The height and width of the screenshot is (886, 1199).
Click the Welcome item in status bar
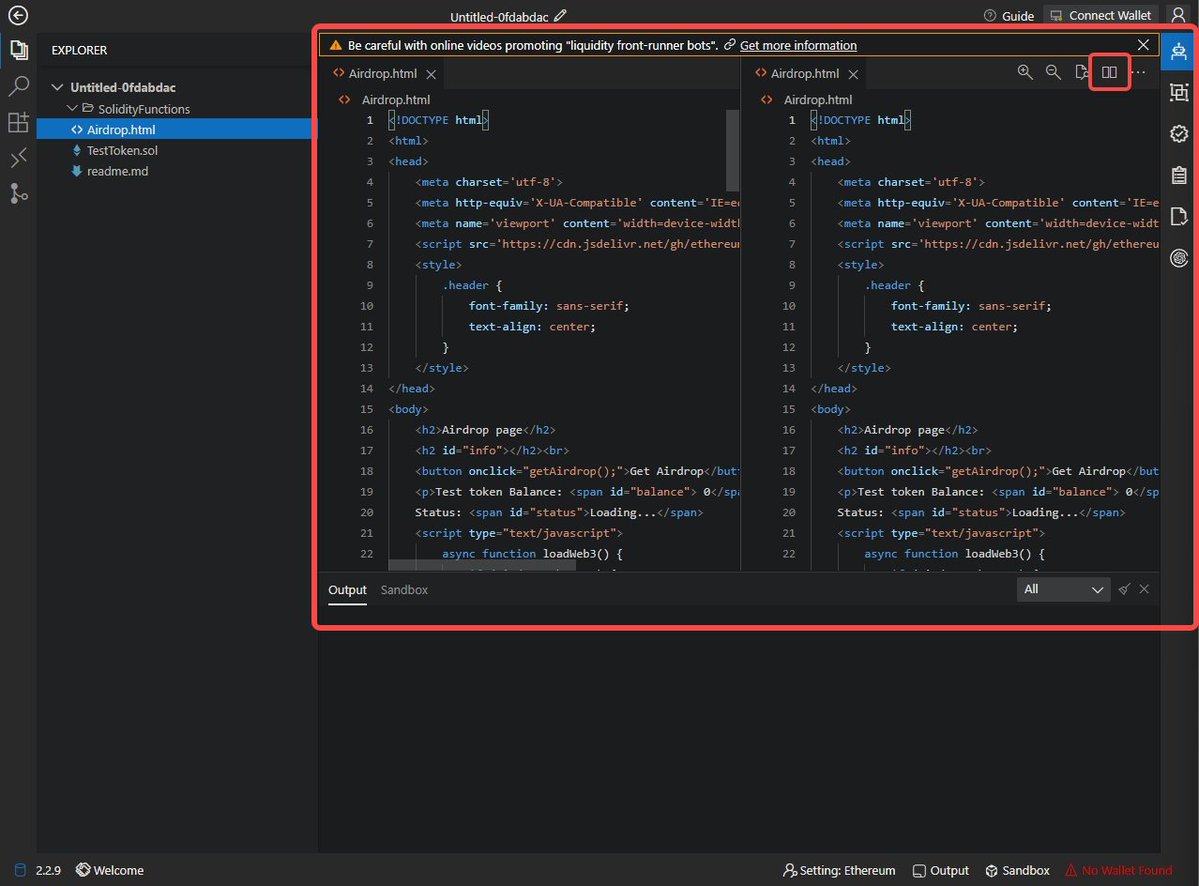pyautogui.click(x=109, y=870)
